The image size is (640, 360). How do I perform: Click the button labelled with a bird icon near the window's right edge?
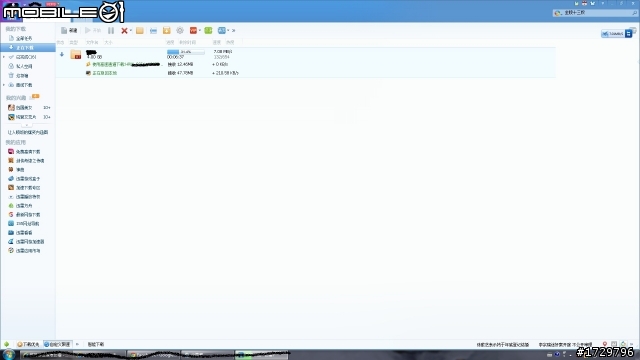click(612, 34)
